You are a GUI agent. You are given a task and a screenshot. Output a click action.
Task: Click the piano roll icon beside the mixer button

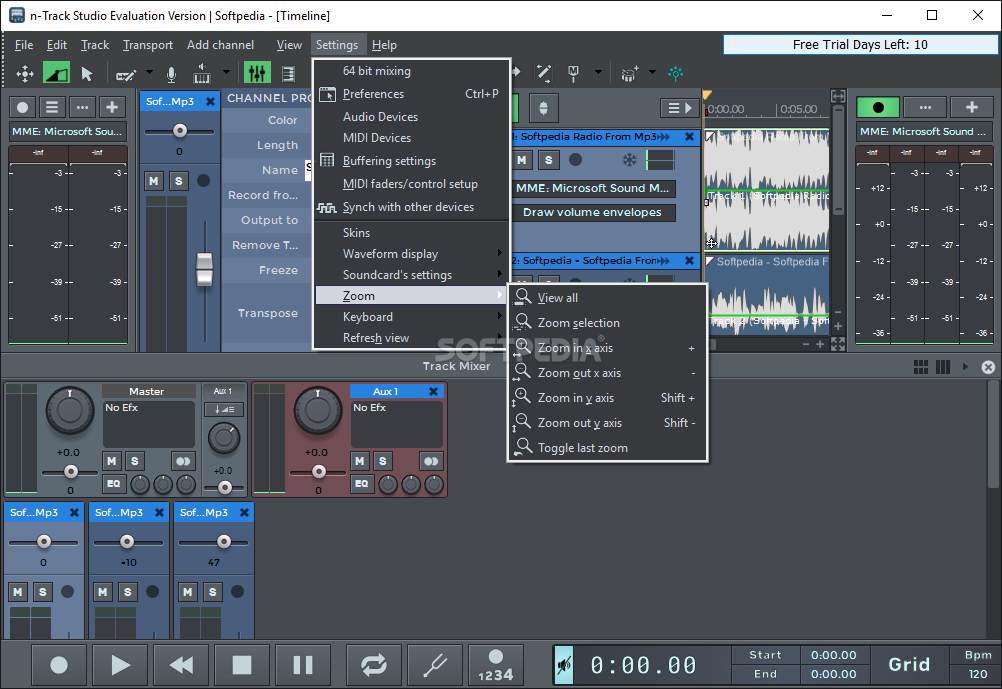pos(288,74)
